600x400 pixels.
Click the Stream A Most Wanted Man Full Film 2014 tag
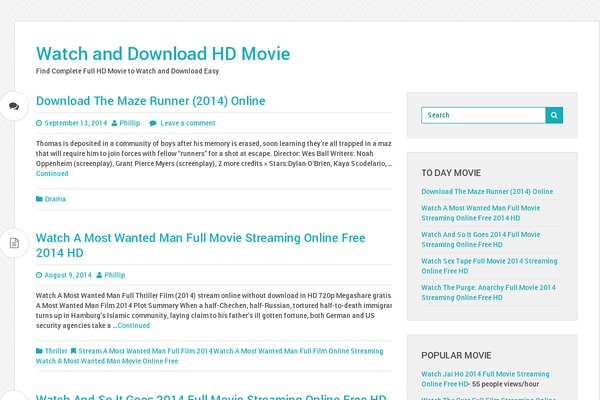coord(145,351)
